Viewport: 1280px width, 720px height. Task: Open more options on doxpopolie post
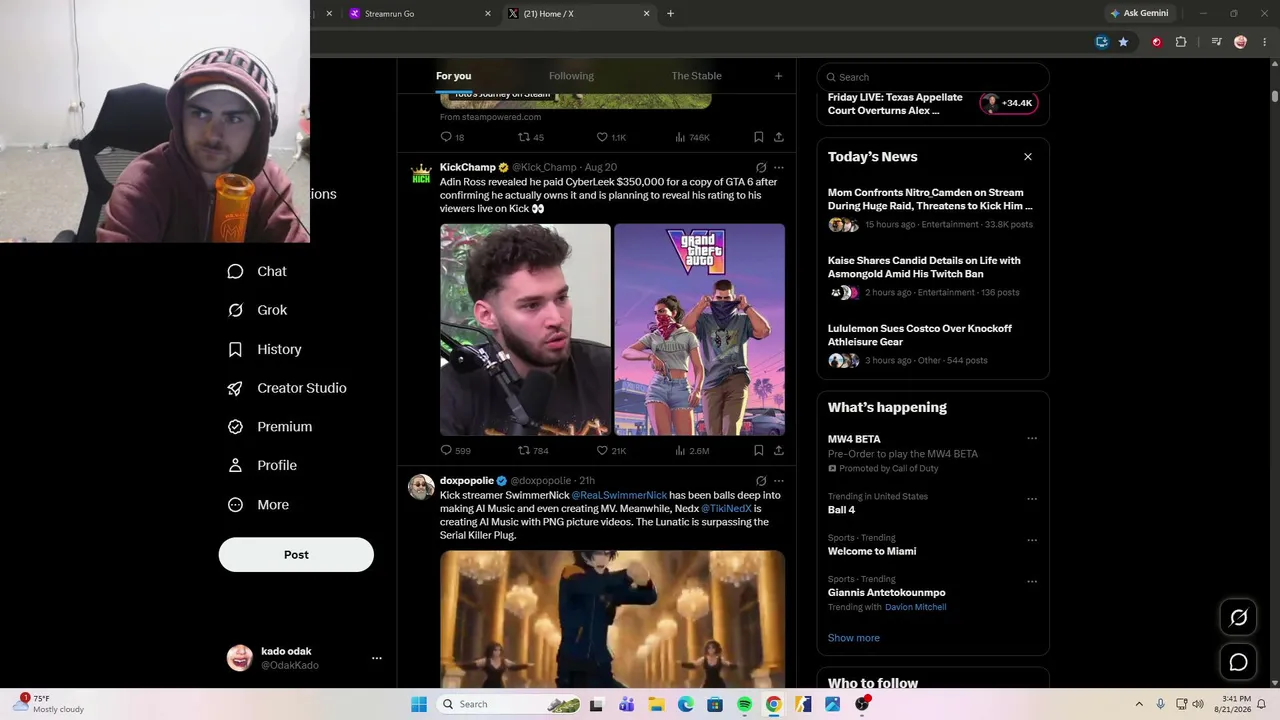[x=779, y=481]
